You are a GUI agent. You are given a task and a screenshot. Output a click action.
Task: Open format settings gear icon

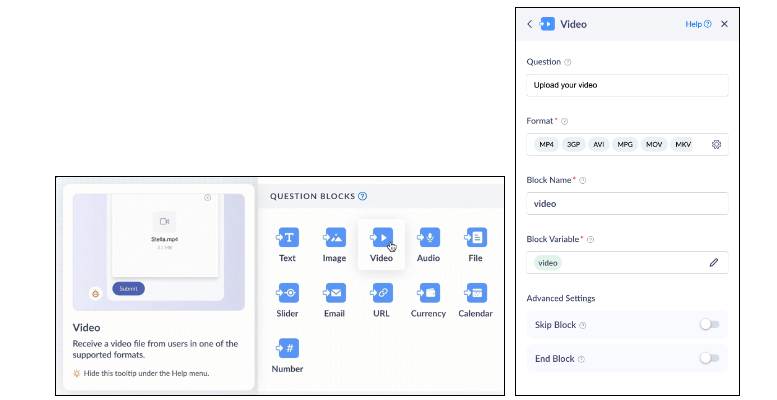(716, 145)
